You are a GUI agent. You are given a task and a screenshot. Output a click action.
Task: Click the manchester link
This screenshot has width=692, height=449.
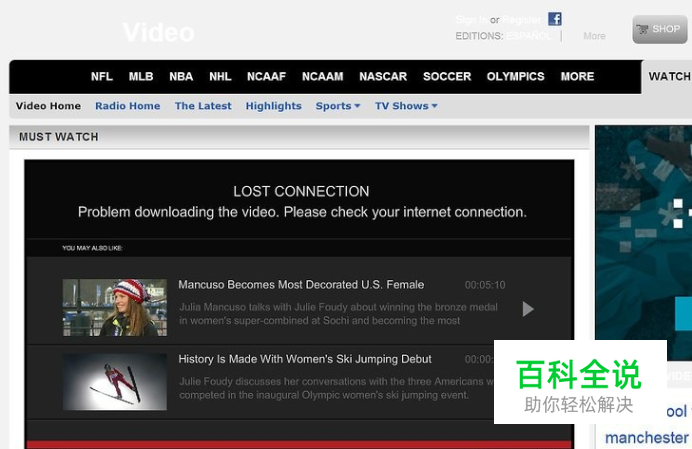click(x=647, y=438)
